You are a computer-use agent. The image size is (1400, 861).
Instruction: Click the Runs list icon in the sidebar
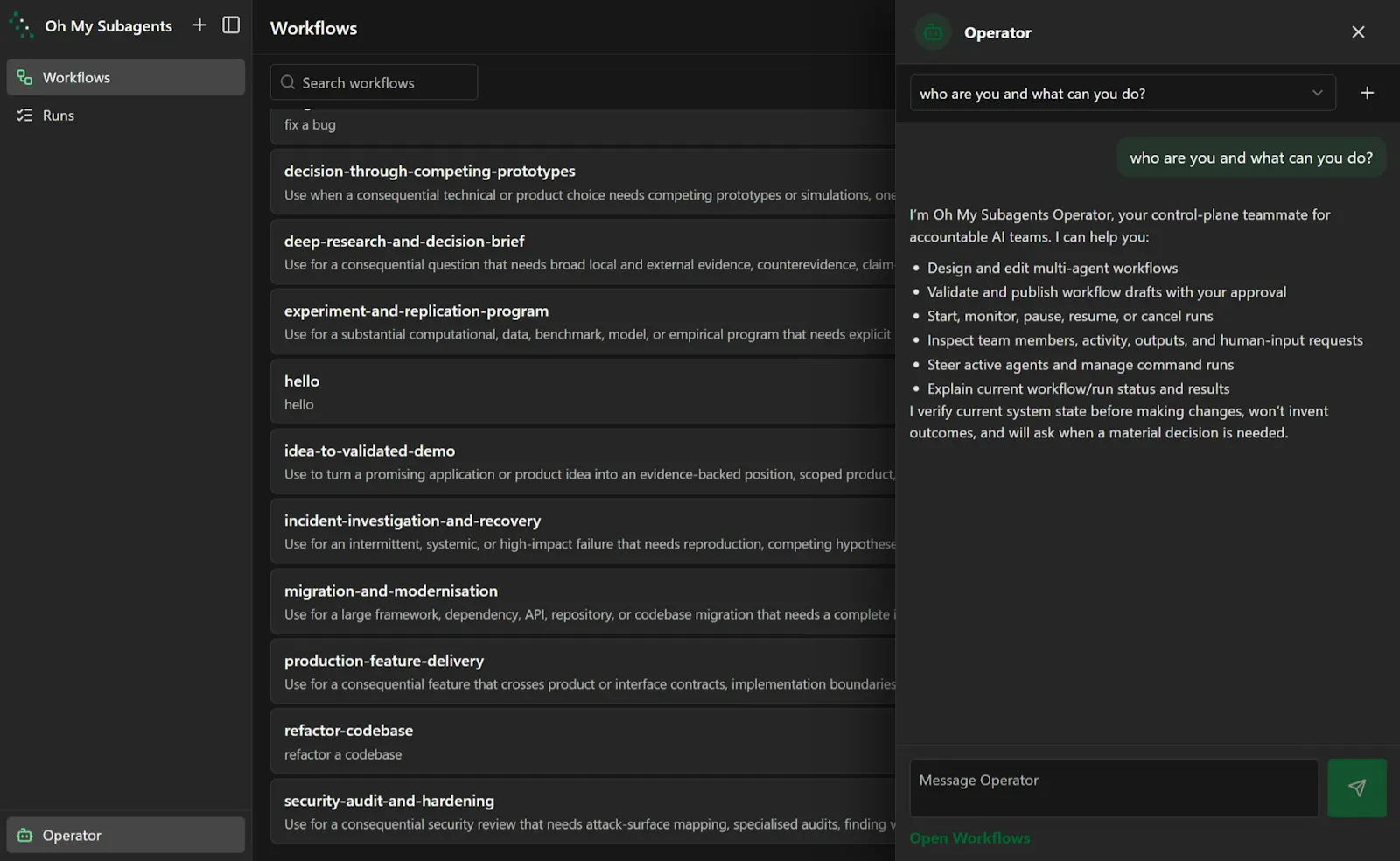tap(24, 115)
